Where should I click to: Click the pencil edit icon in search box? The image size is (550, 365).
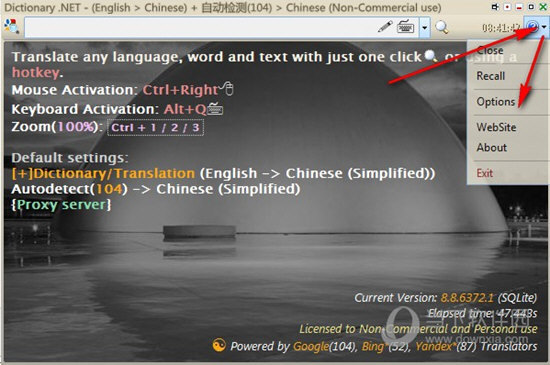point(385,26)
